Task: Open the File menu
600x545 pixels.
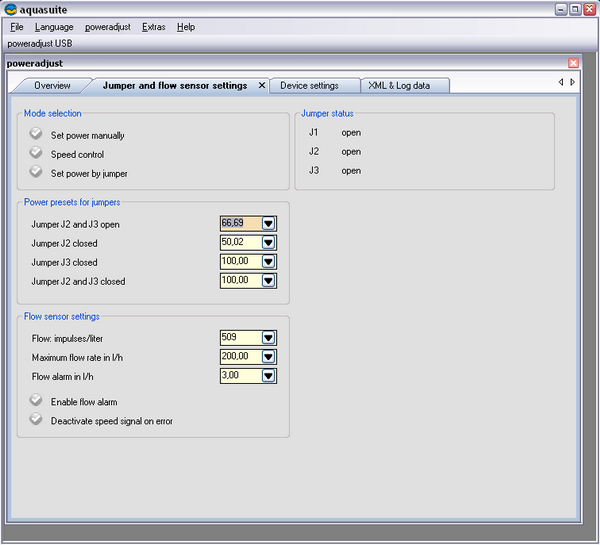Action: pyautogui.click(x=16, y=27)
